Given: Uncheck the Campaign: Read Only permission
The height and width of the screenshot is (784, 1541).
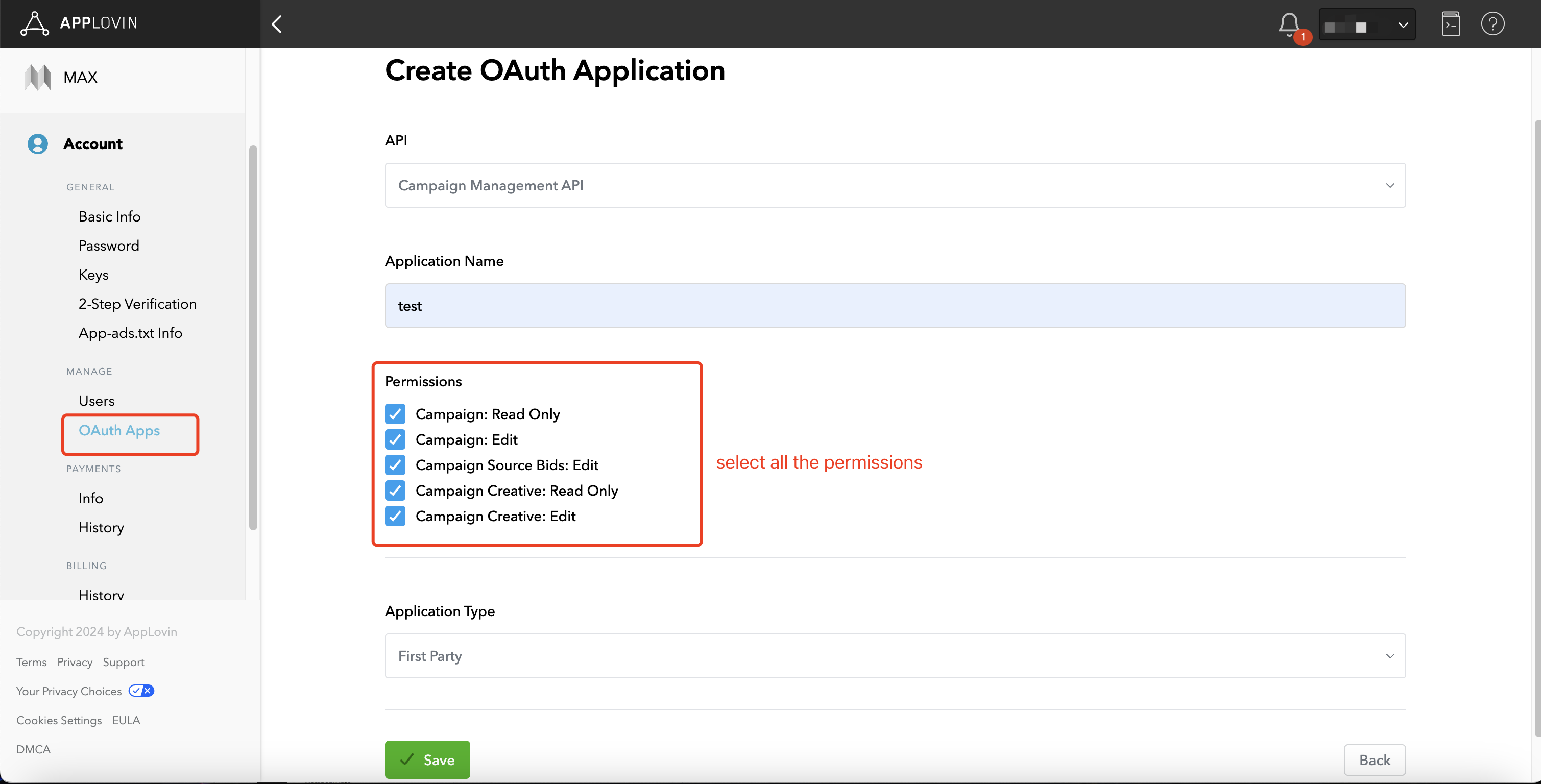Looking at the screenshot, I should pyautogui.click(x=395, y=414).
